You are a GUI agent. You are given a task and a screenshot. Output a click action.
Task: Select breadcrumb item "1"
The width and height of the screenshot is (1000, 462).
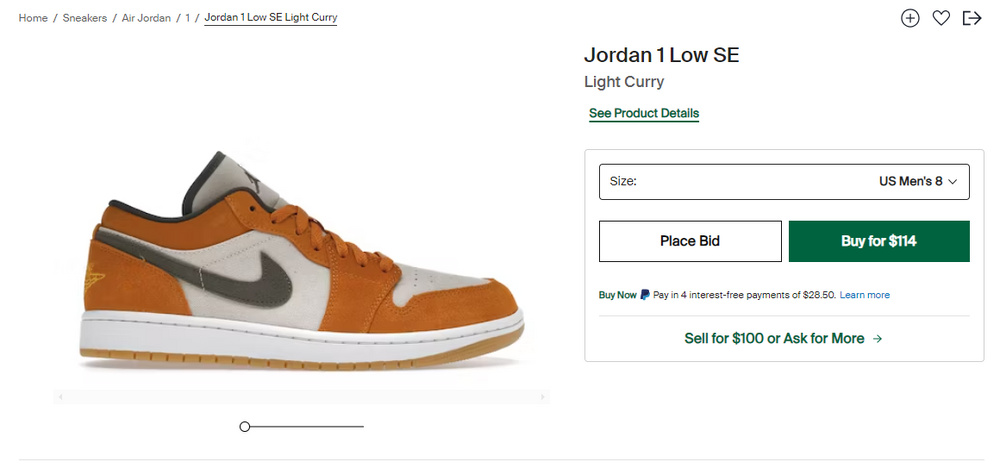coord(187,18)
